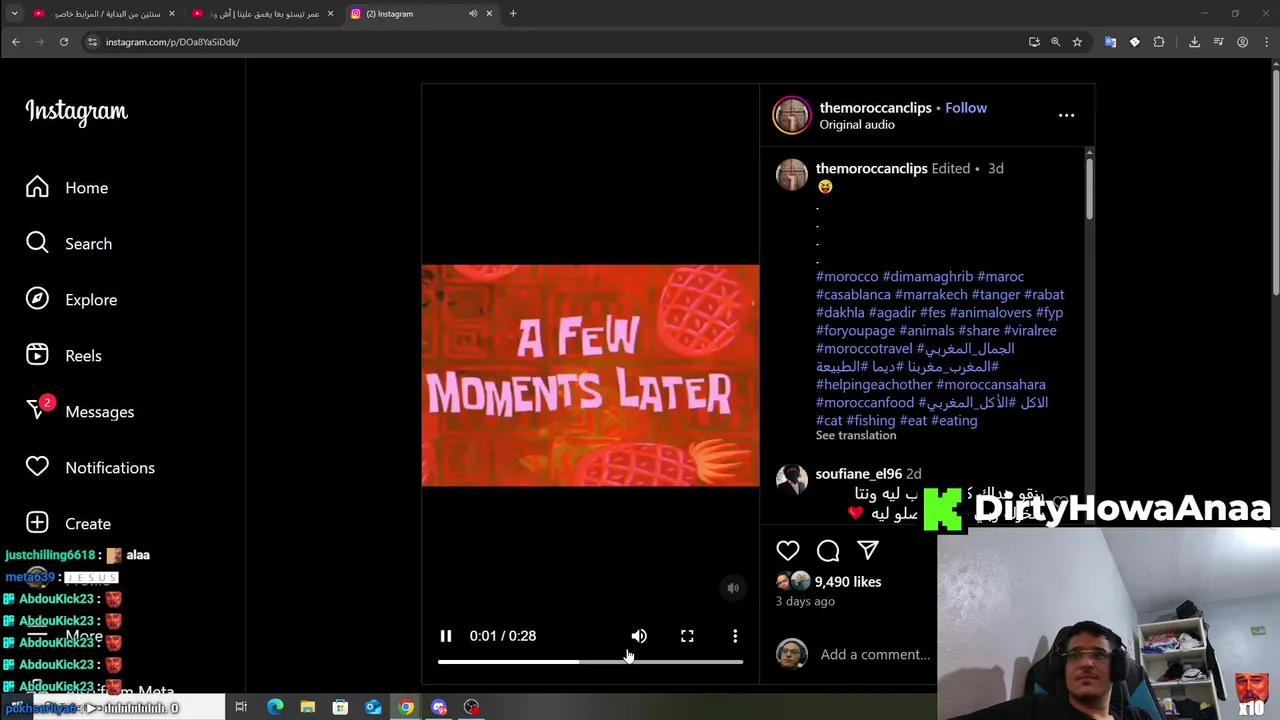View the 9,490 likes list

[848, 582]
